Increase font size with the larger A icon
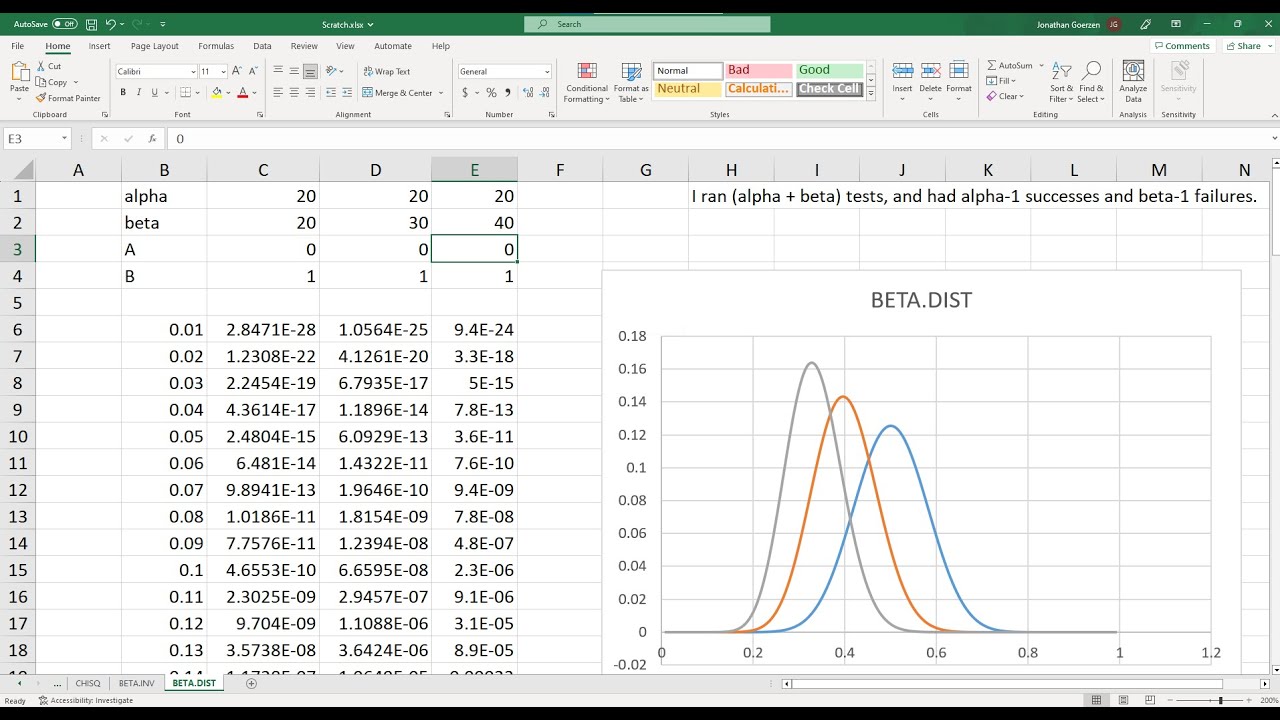 (236, 71)
